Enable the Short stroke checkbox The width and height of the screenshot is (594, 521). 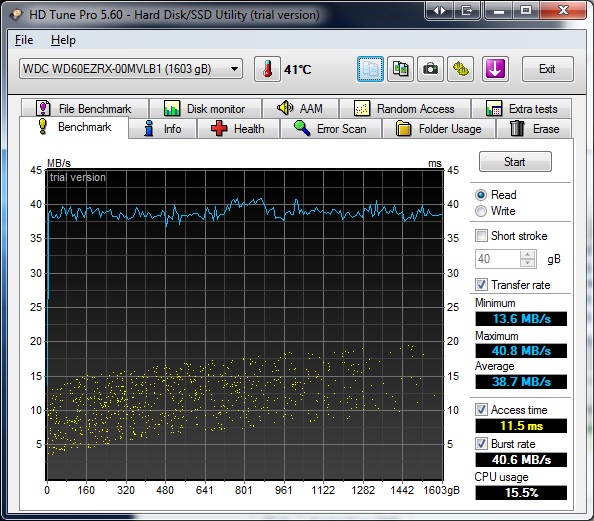click(x=481, y=236)
